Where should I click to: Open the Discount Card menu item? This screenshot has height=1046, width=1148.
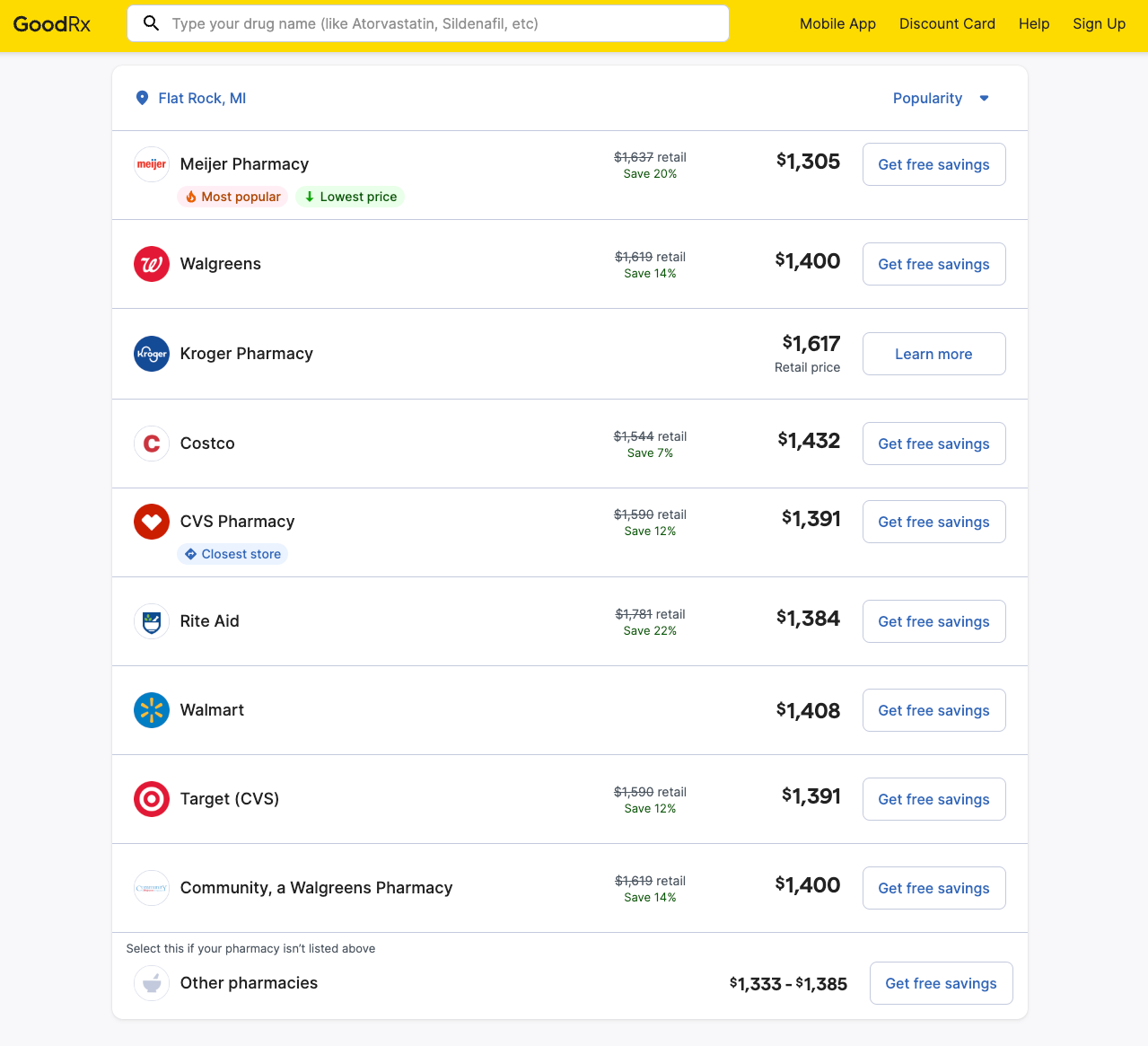(947, 24)
